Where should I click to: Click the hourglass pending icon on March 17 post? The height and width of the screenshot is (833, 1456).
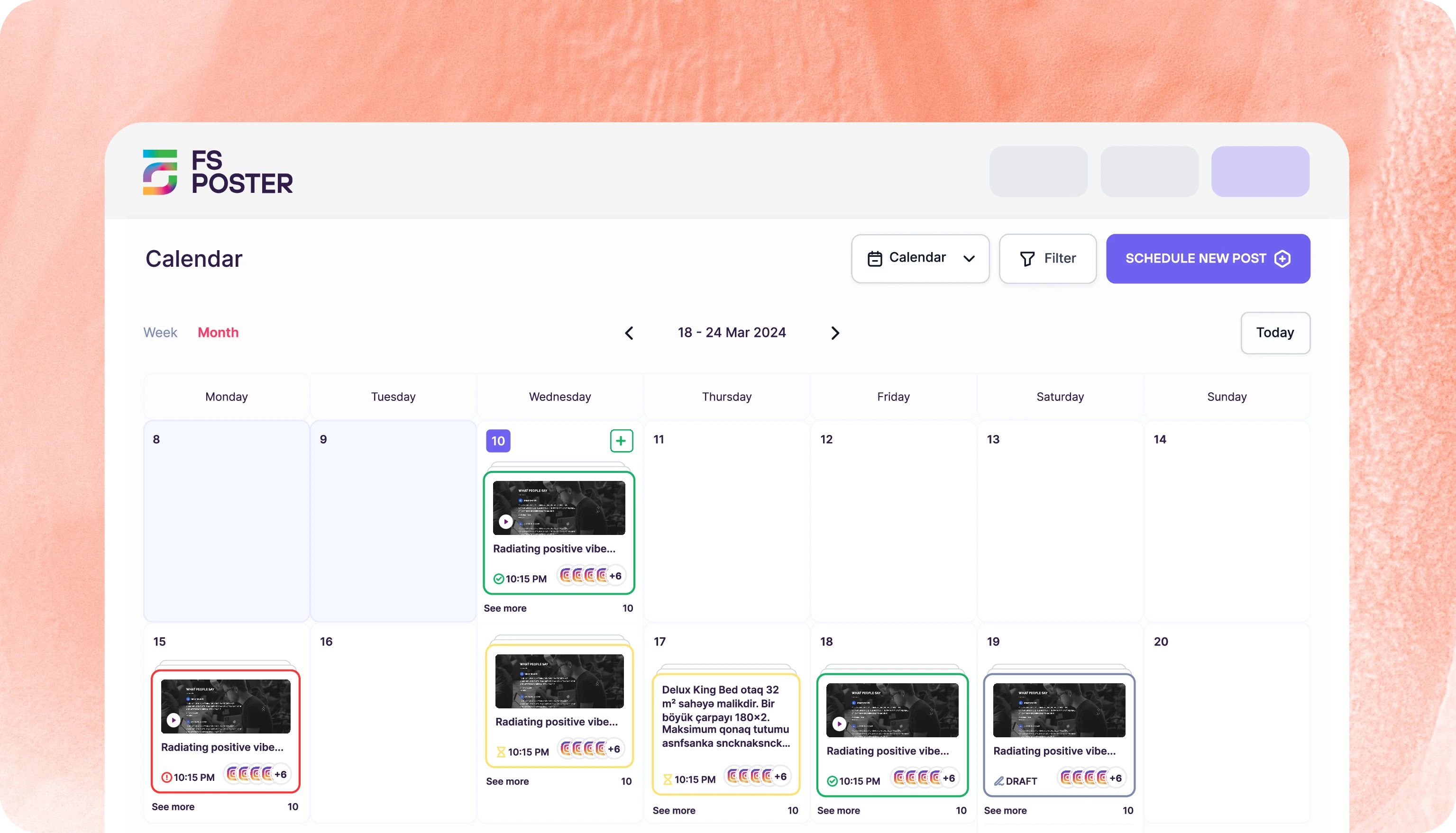tap(668, 778)
